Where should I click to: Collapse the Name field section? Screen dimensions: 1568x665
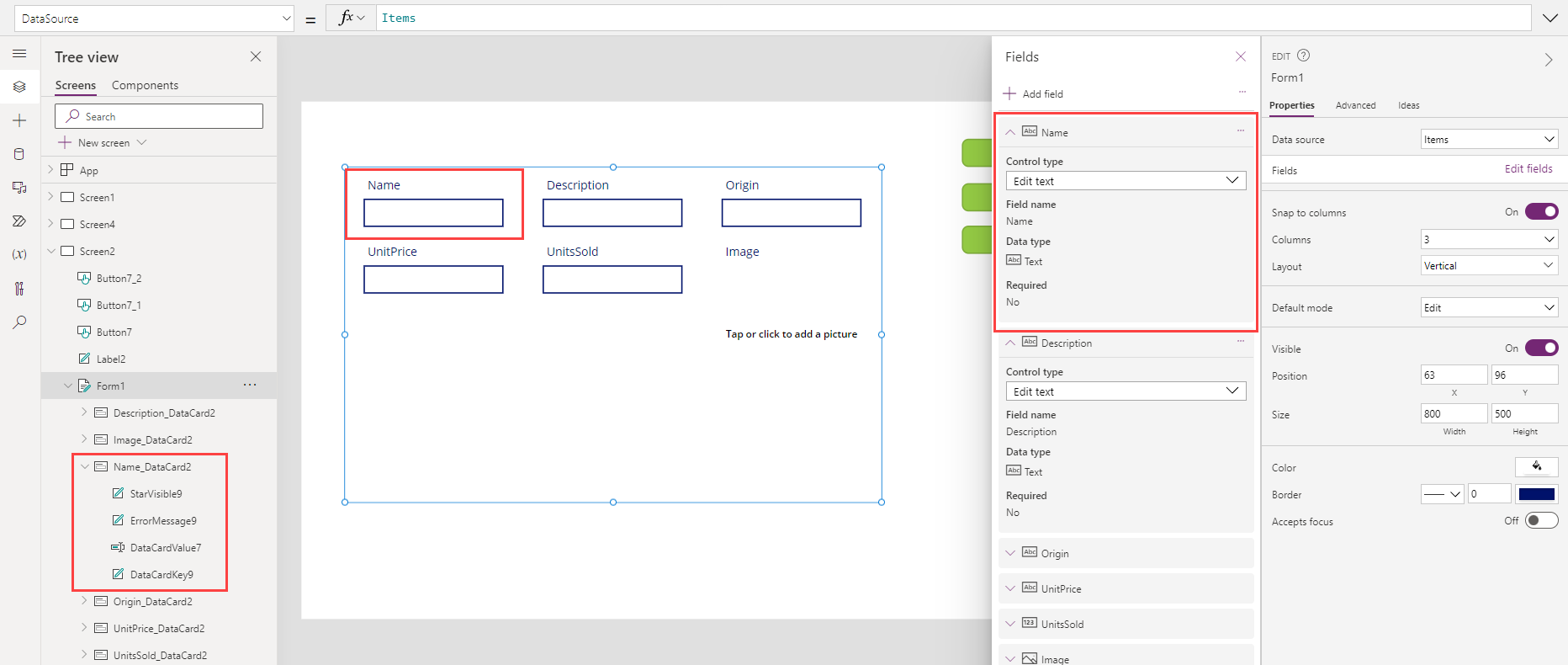pos(1010,132)
